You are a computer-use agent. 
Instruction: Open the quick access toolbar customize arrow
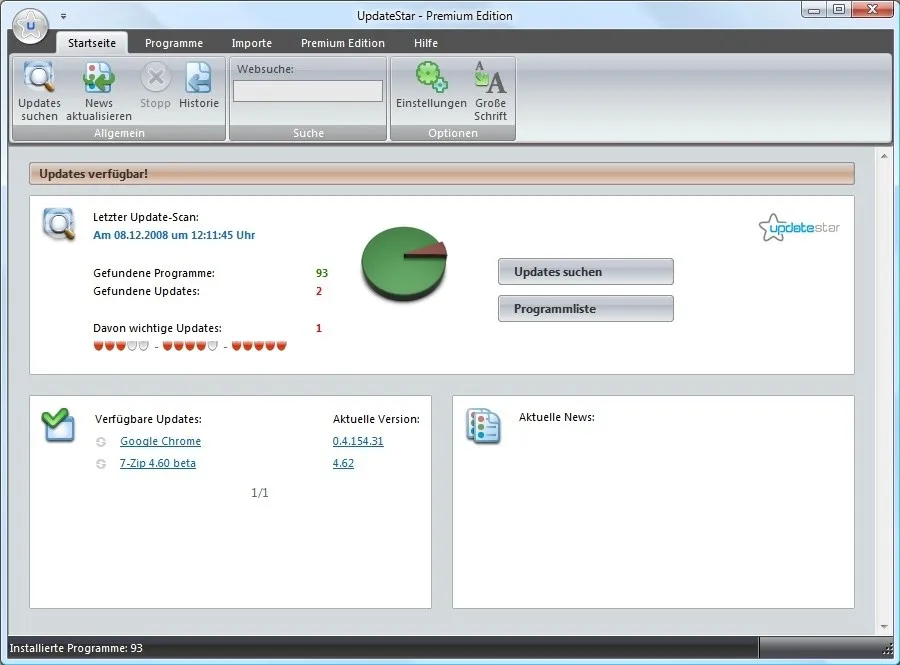(64, 16)
